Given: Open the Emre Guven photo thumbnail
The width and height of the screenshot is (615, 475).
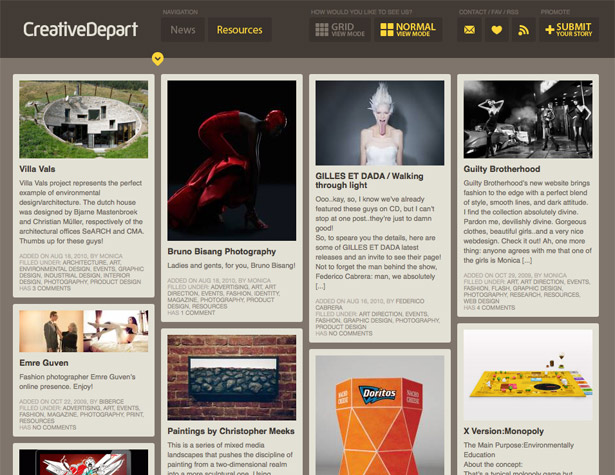Looking at the screenshot, I should click(84, 331).
